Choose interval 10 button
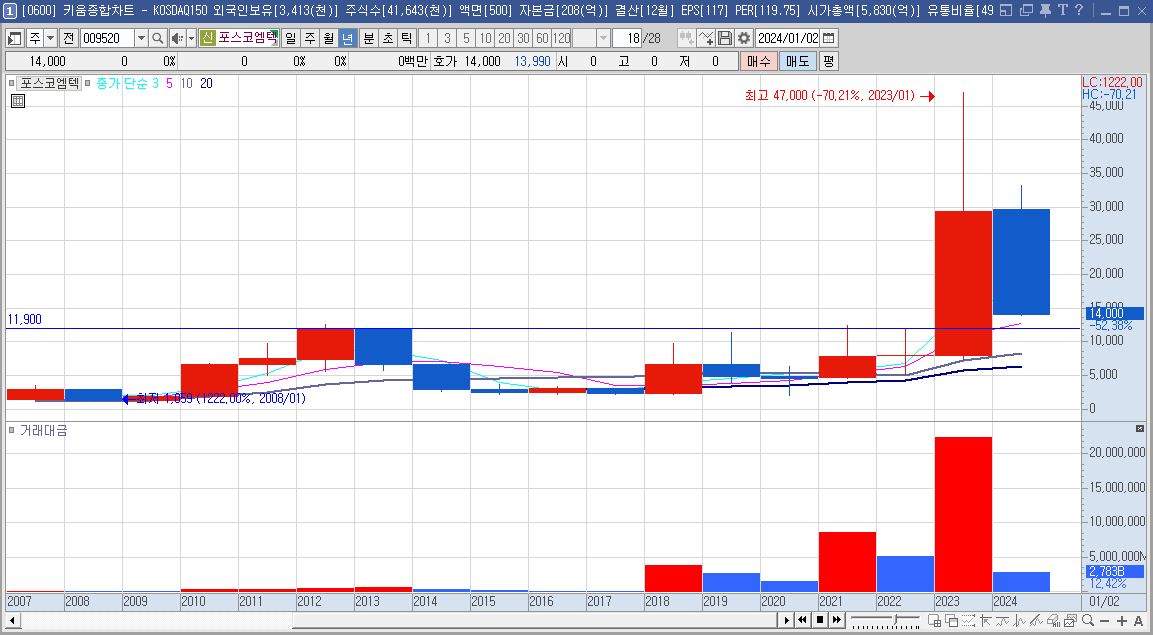Viewport: 1153px width, 635px height. tap(485, 38)
